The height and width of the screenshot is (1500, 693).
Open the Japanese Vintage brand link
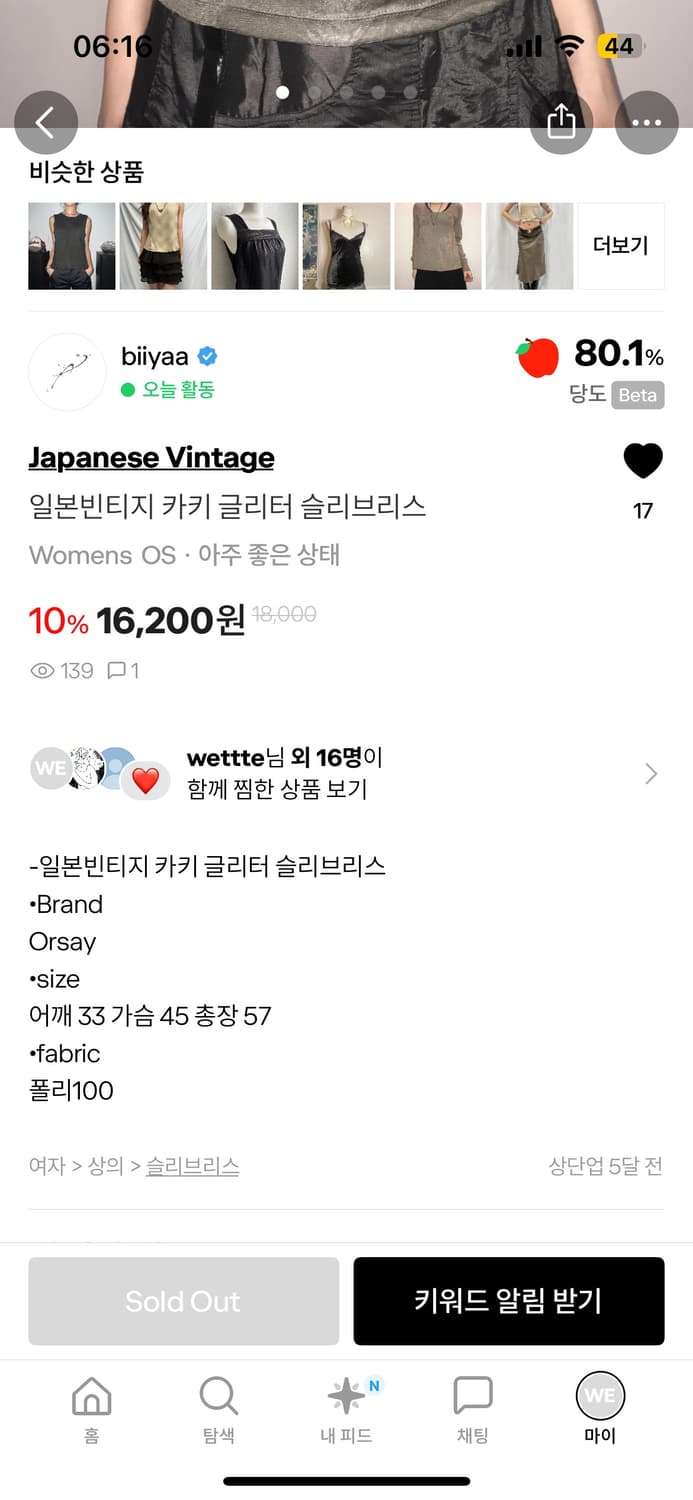(151, 458)
